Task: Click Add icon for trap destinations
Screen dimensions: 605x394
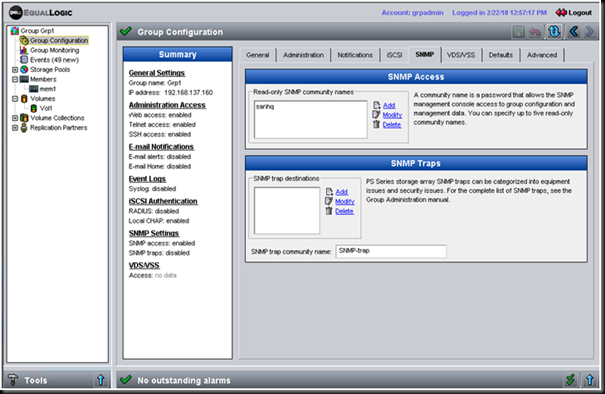Action: click(x=329, y=191)
